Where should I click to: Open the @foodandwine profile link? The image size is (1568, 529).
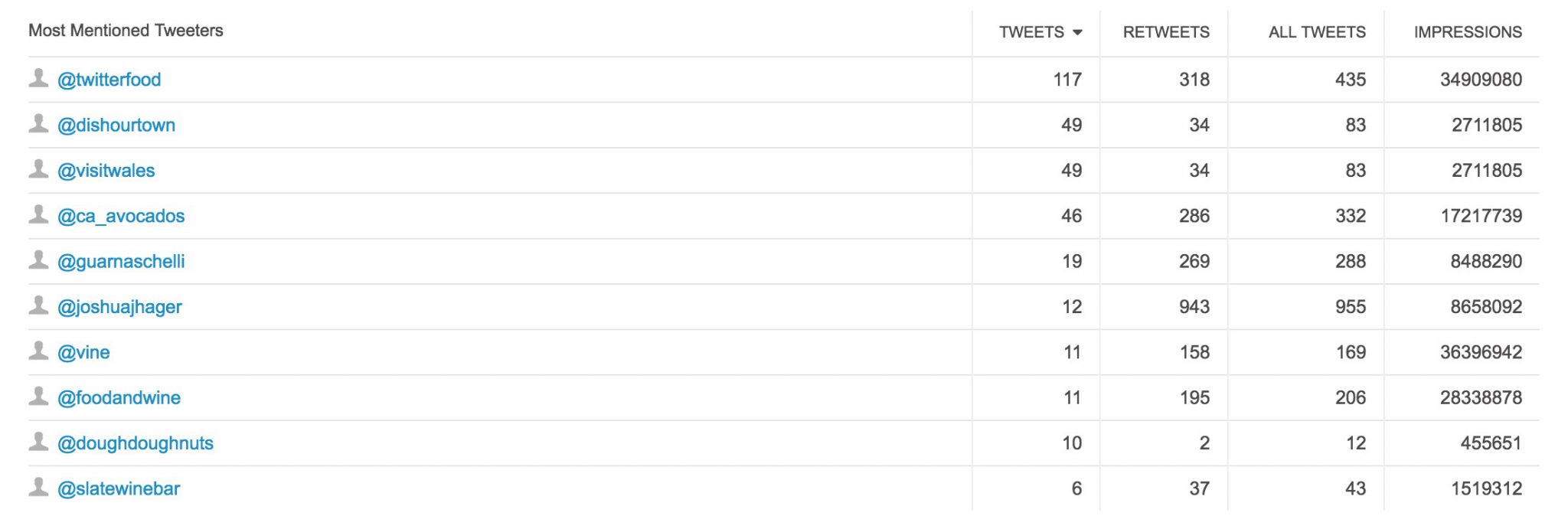click(119, 398)
